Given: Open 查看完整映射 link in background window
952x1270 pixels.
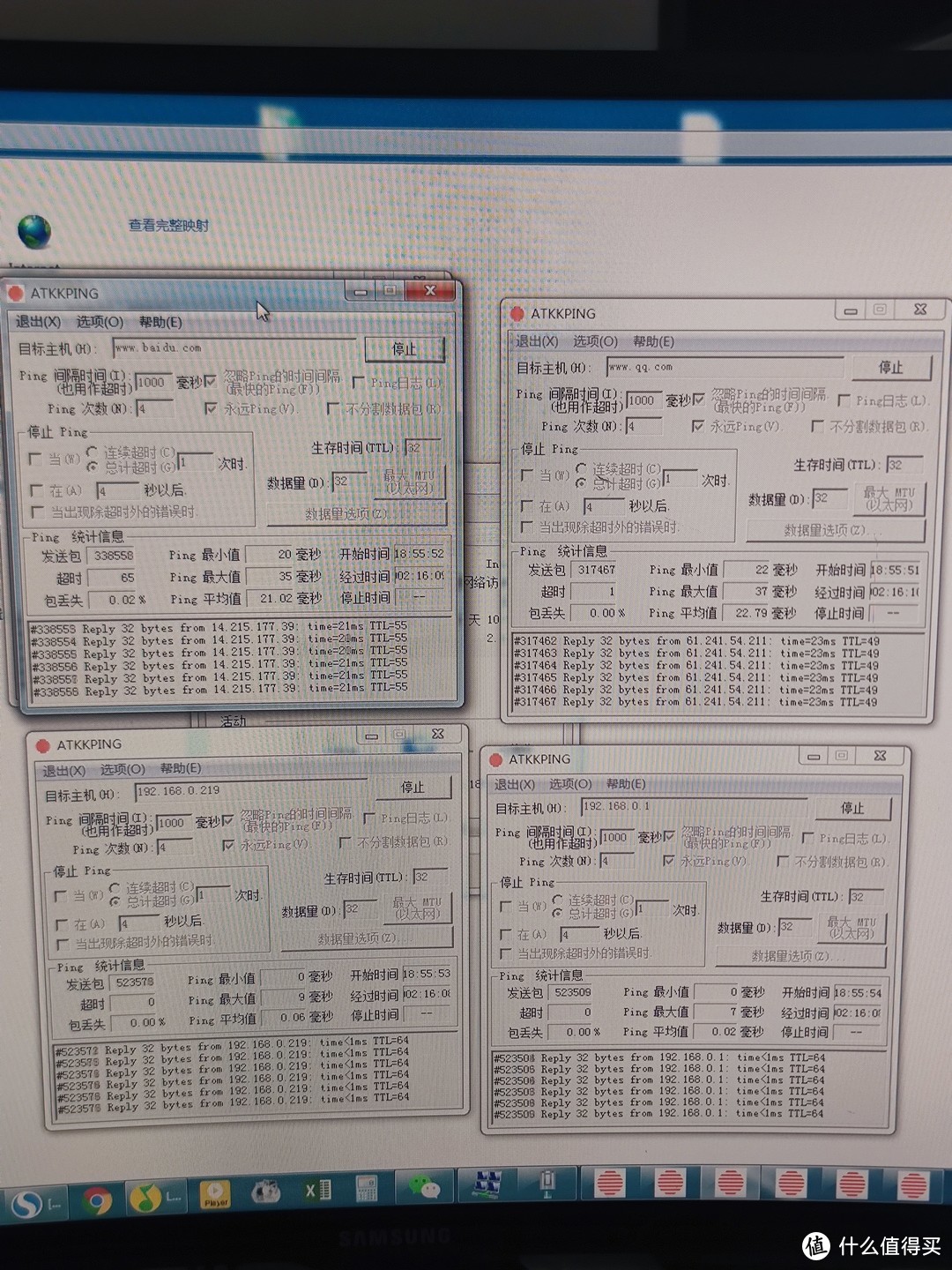Looking at the screenshot, I should point(169,226).
